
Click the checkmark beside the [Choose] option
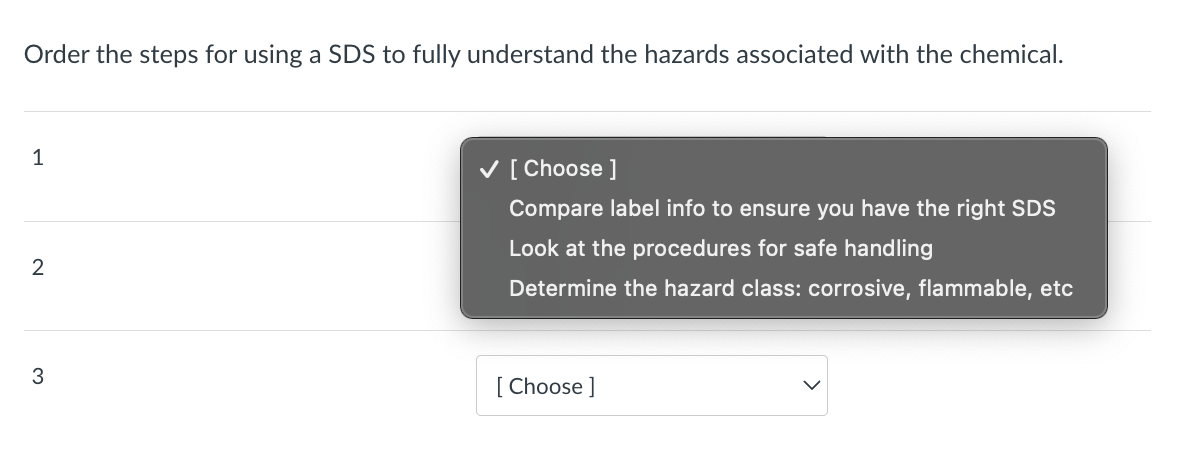487,169
